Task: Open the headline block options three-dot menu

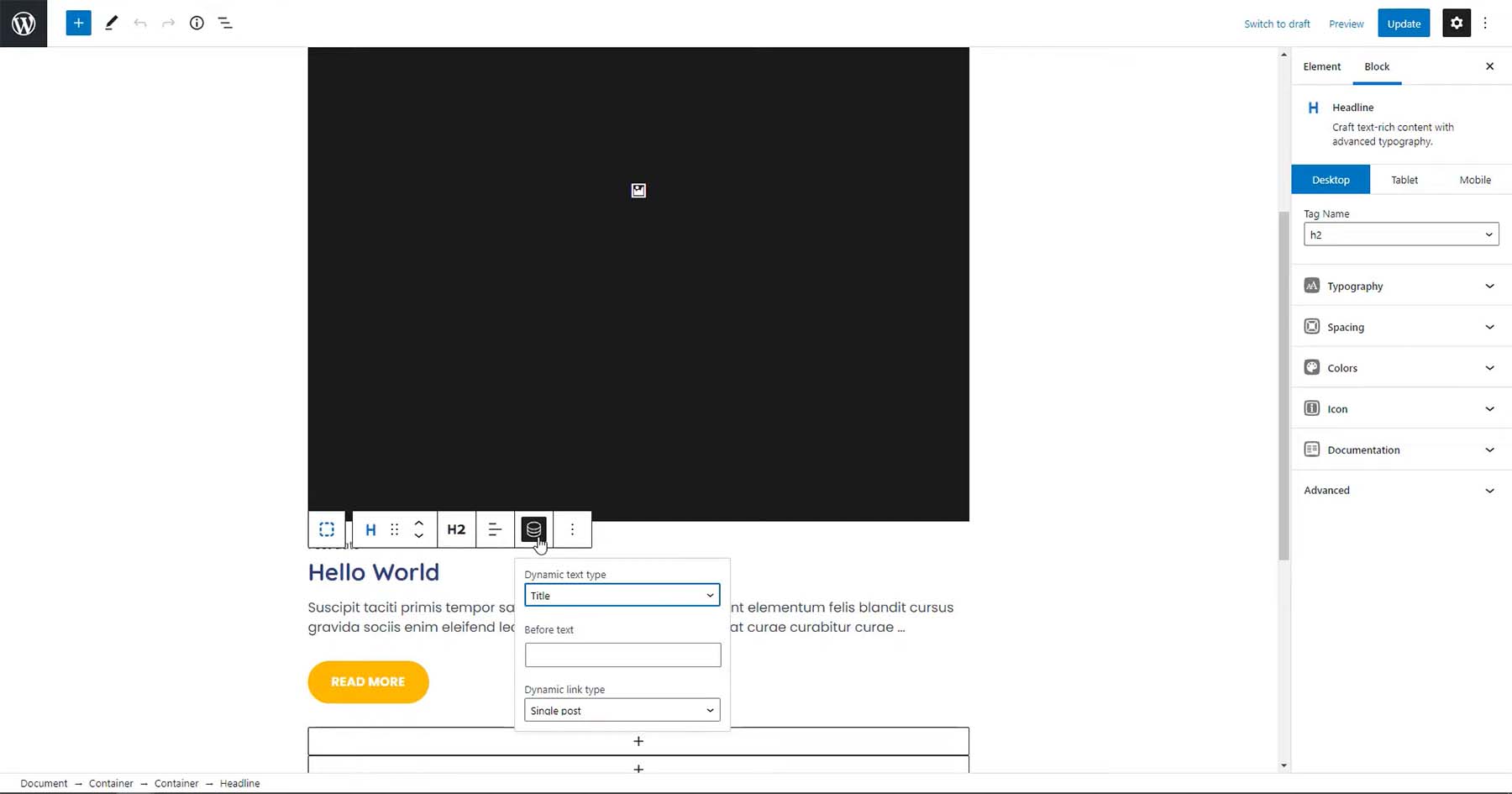Action: point(572,529)
